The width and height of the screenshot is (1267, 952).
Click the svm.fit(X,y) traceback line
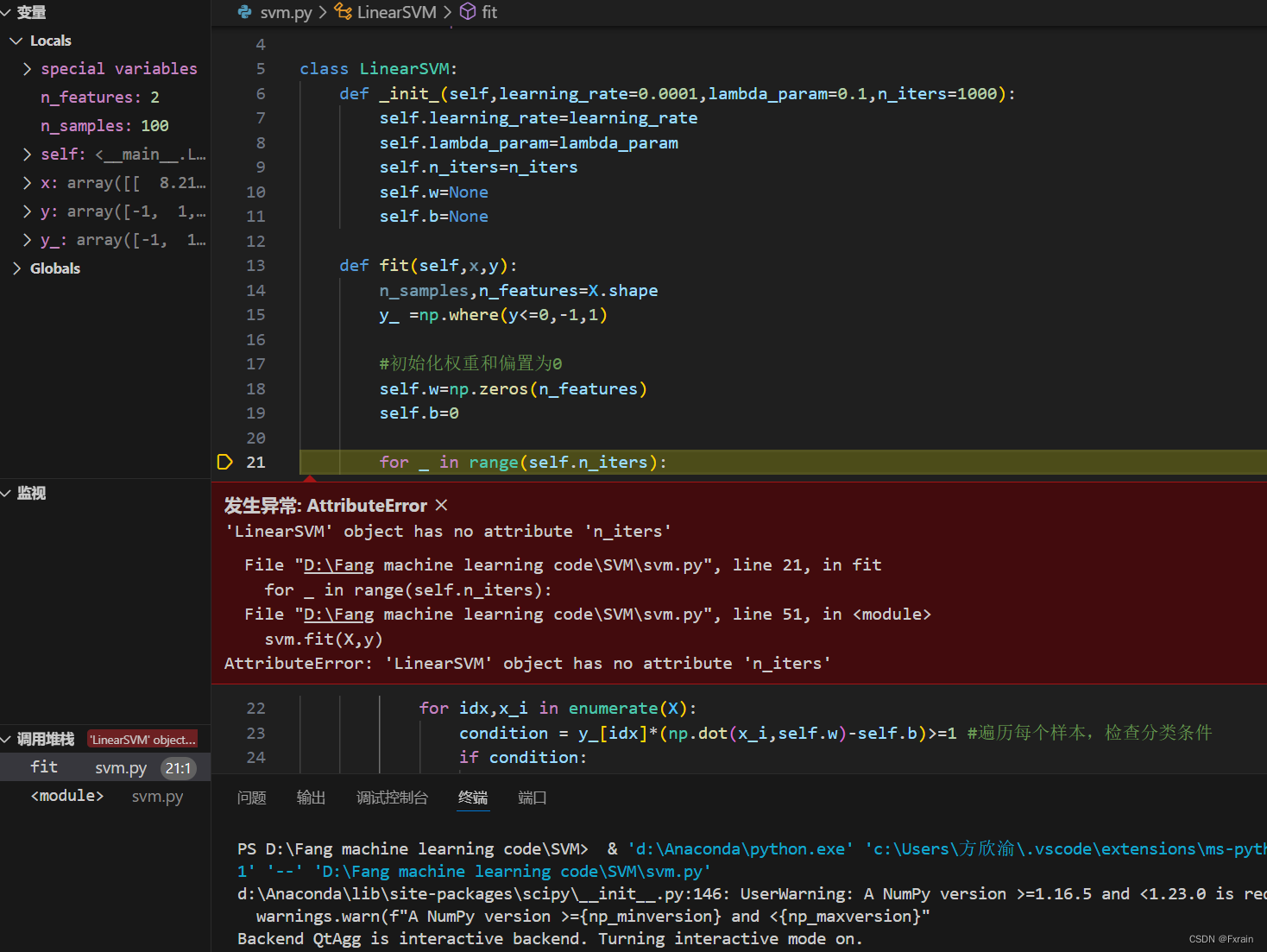point(324,640)
